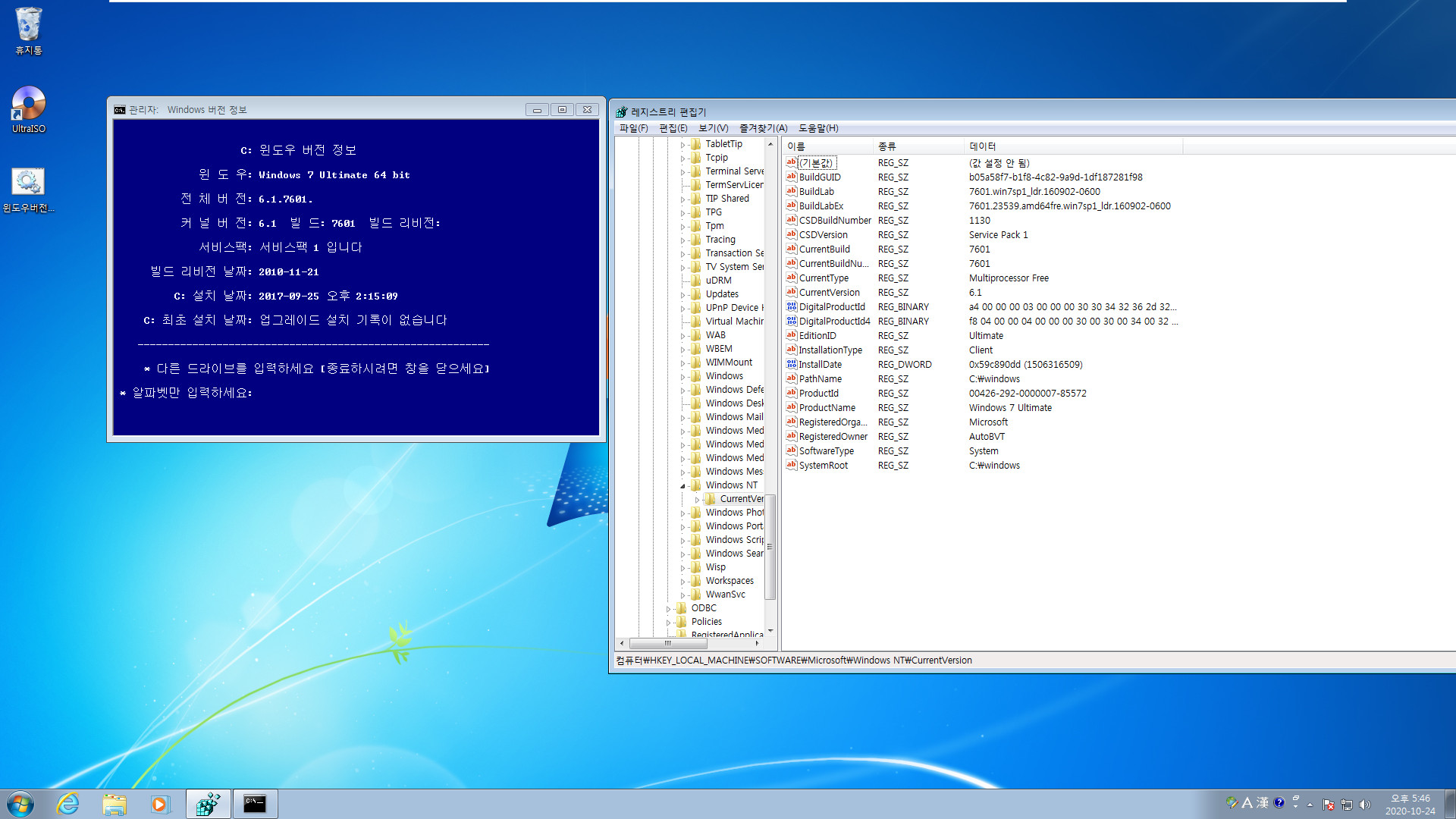Click the Windows NT folder icon
The height and width of the screenshot is (819, 1456).
(x=696, y=485)
